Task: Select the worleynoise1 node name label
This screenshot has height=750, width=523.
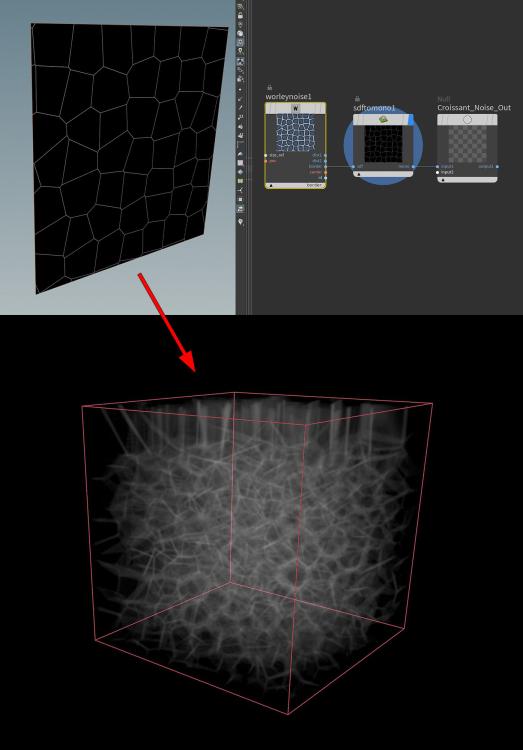Action: pyautogui.click(x=289, y=97)
